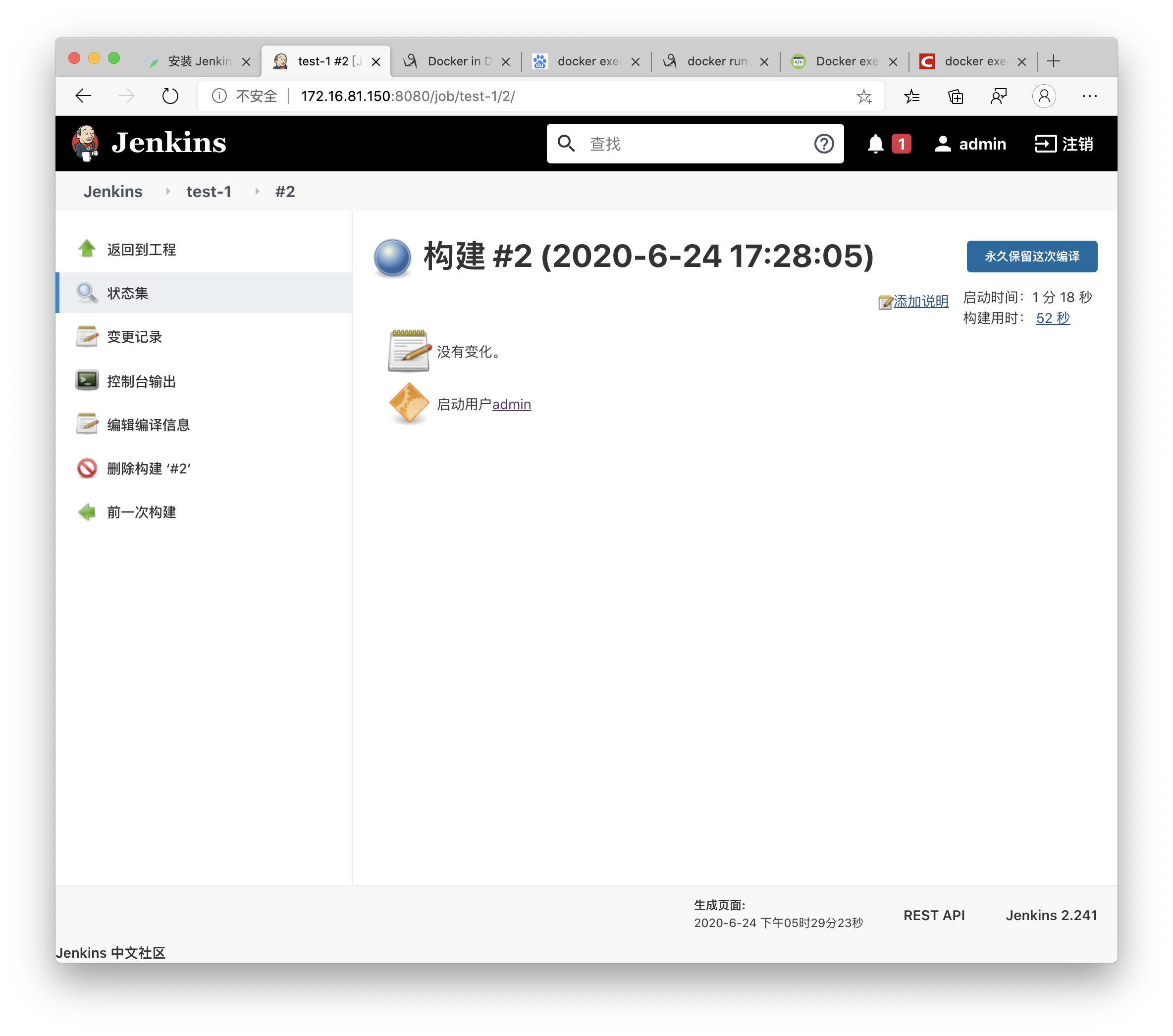This screenshot has width=1173, height=1036.
Task: Open the search help question mark icon
Action: click(823, 144)
